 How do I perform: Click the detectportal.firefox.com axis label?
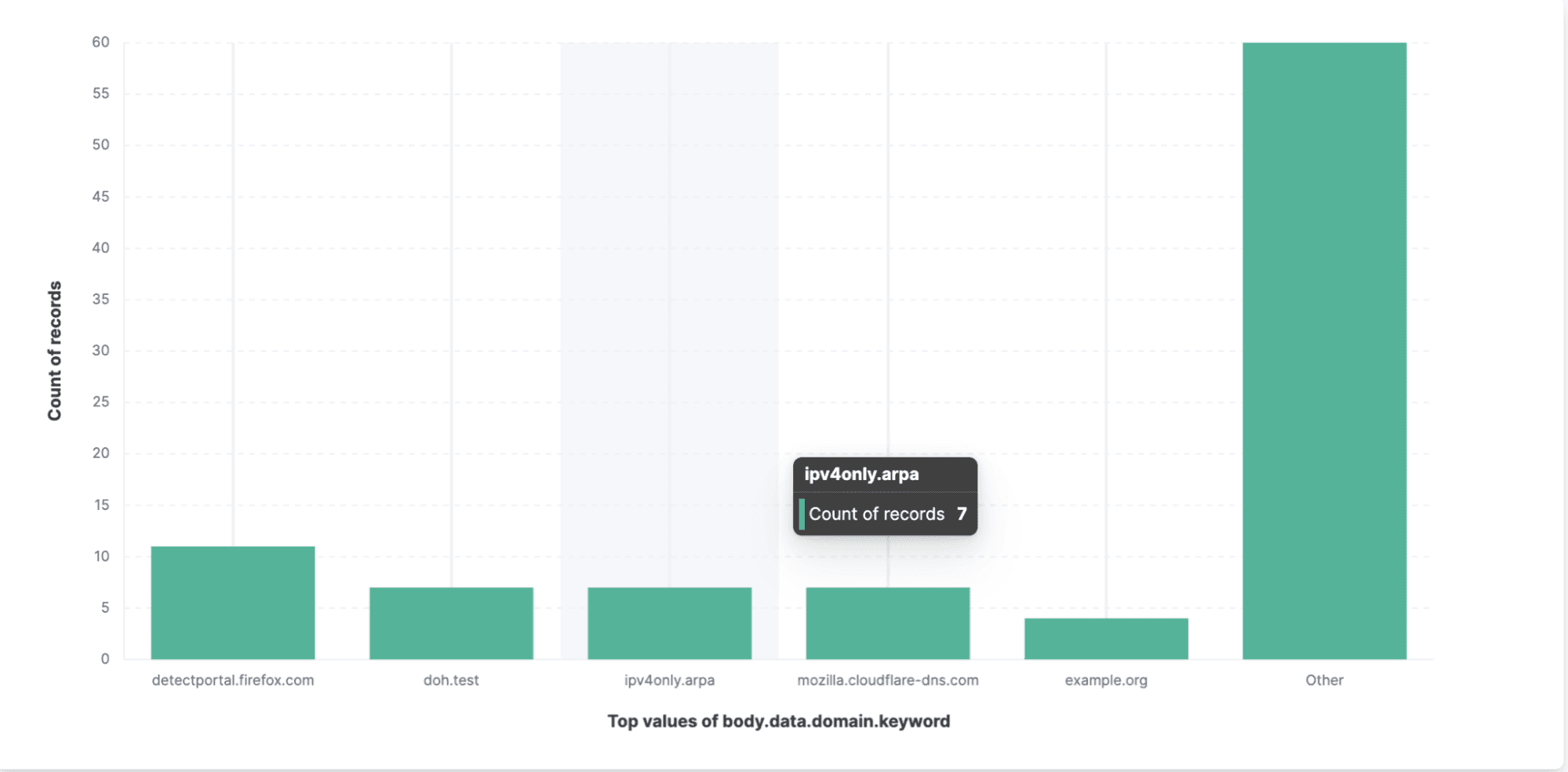233,680
